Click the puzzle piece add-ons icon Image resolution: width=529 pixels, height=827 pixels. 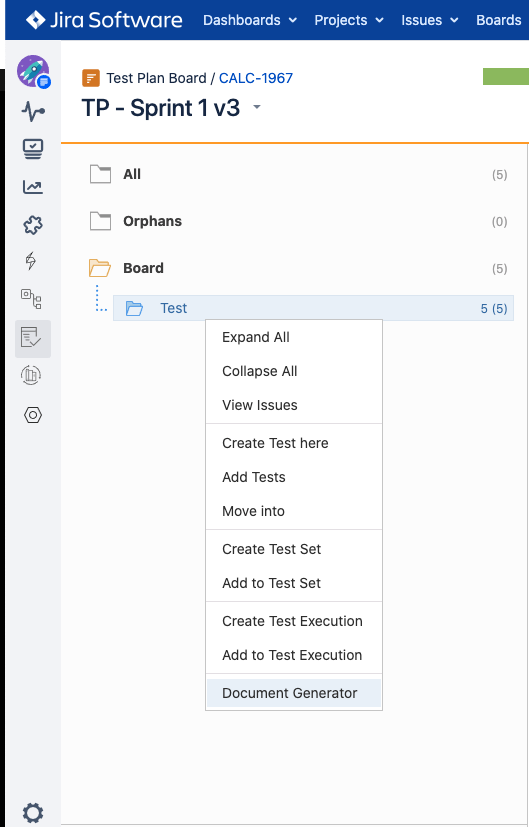point(33,225)
